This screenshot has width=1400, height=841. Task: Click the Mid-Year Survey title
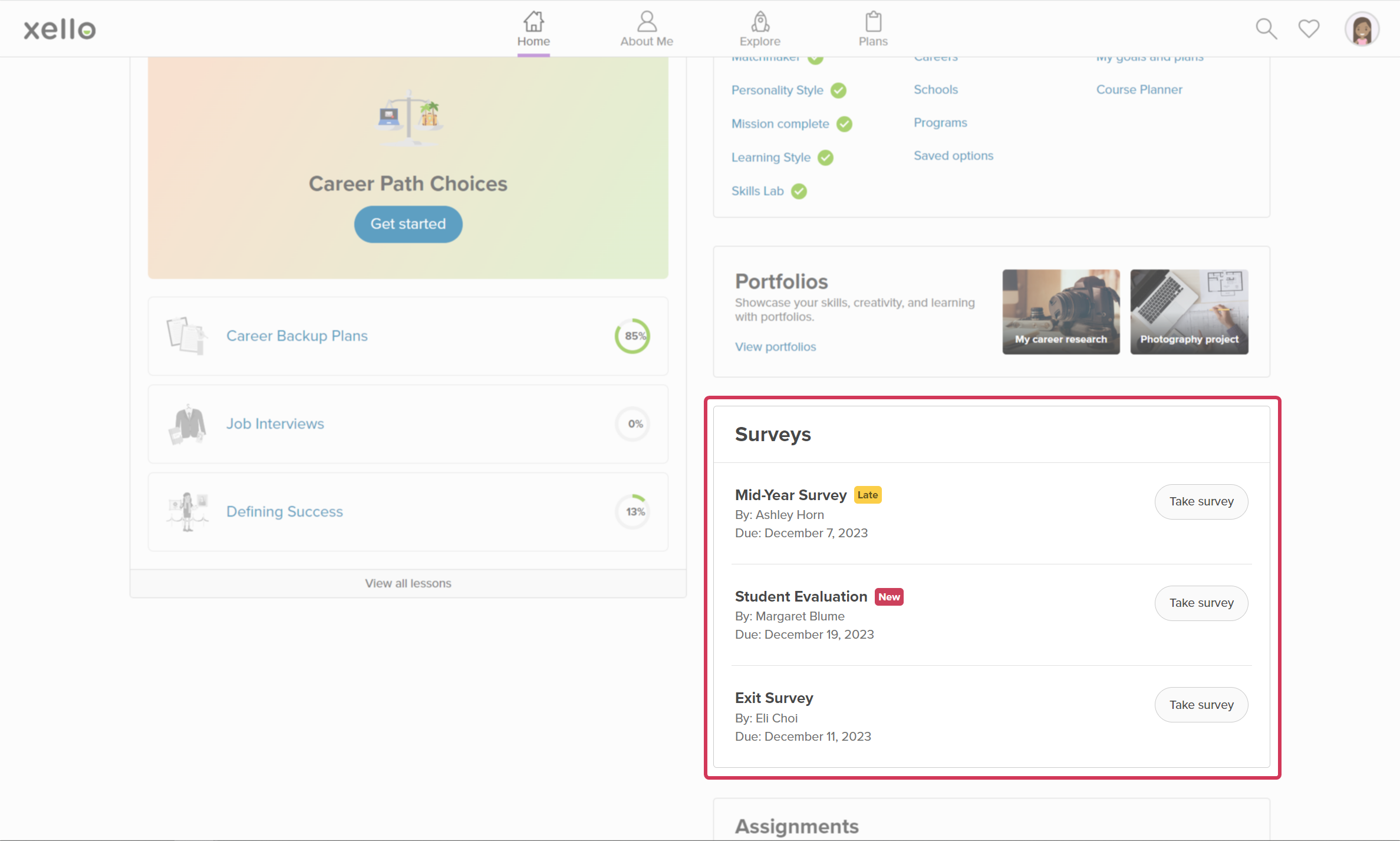[790, 495]
